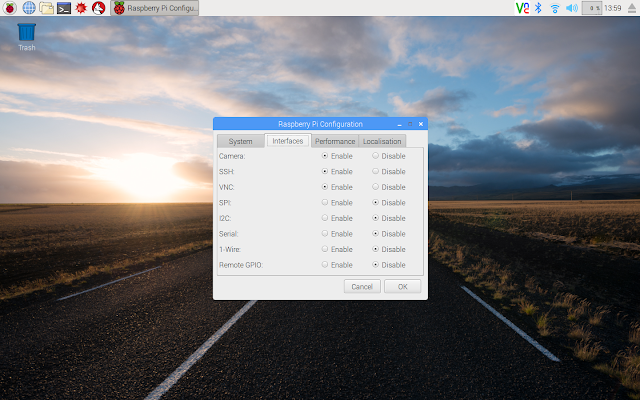Open the volume control speaker icon
This screenshot has width=640, height=400.
point(572,8)
